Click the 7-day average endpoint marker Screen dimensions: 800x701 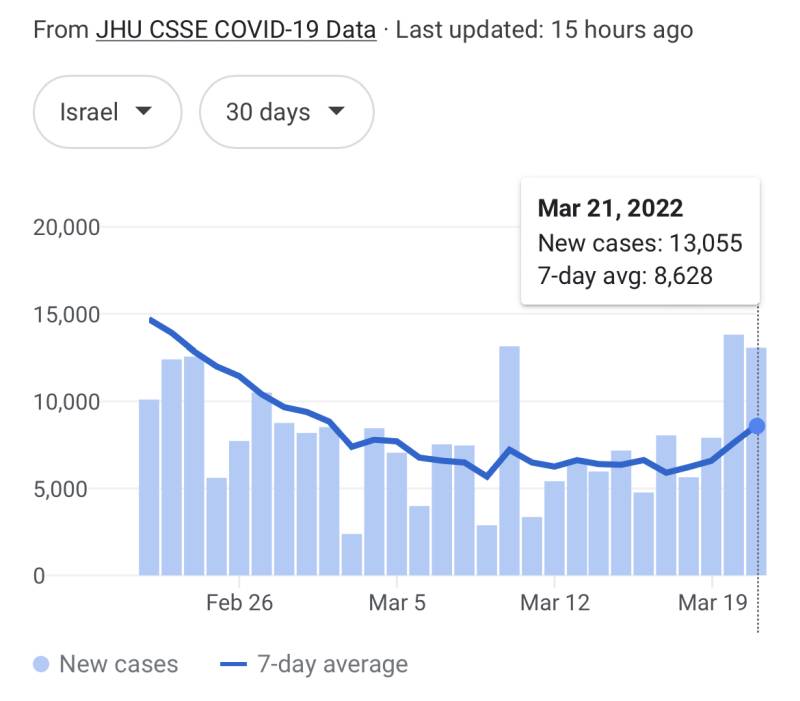point(757,426)
